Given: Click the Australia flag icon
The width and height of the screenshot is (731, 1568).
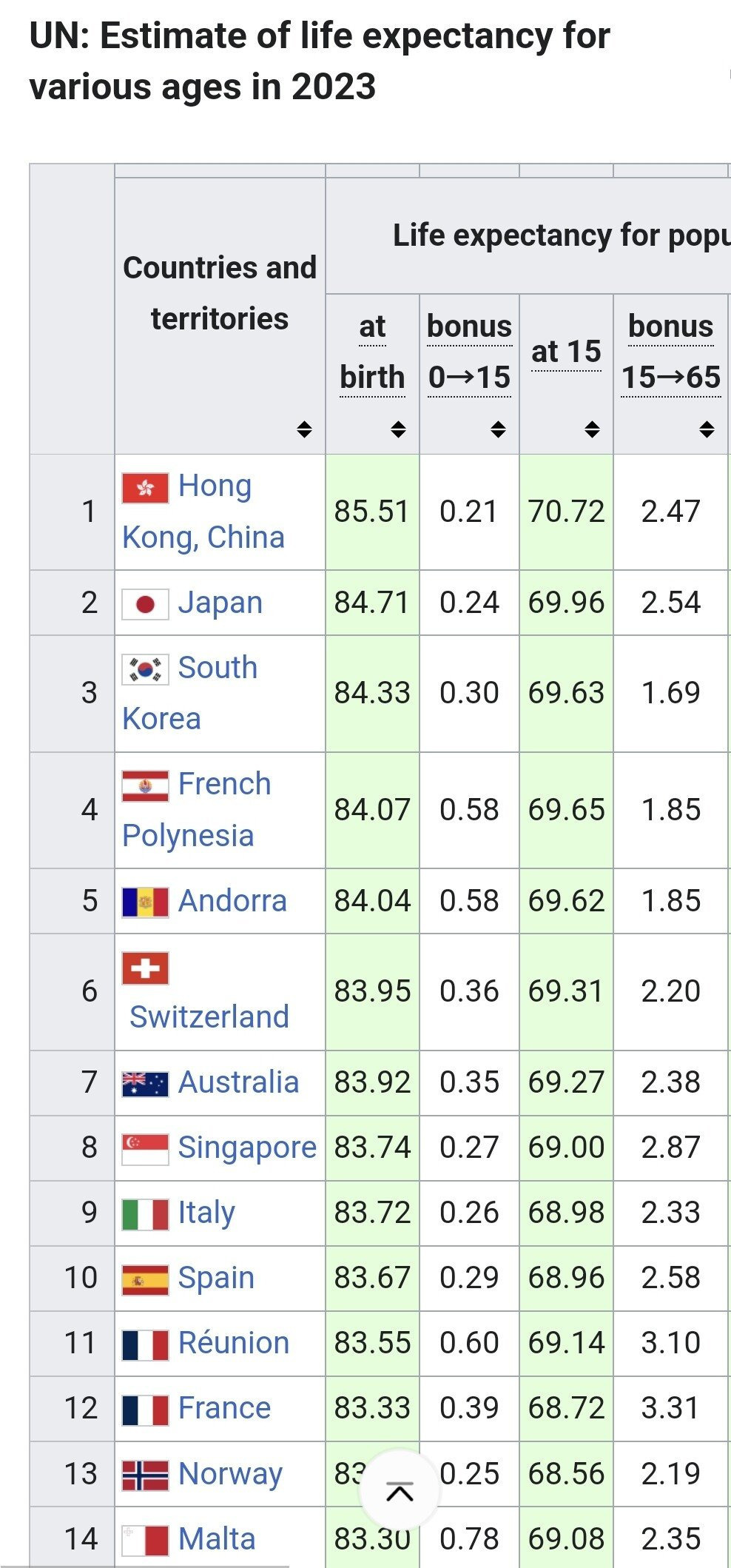Looking at the screenshot, I should click(145, 1084).
